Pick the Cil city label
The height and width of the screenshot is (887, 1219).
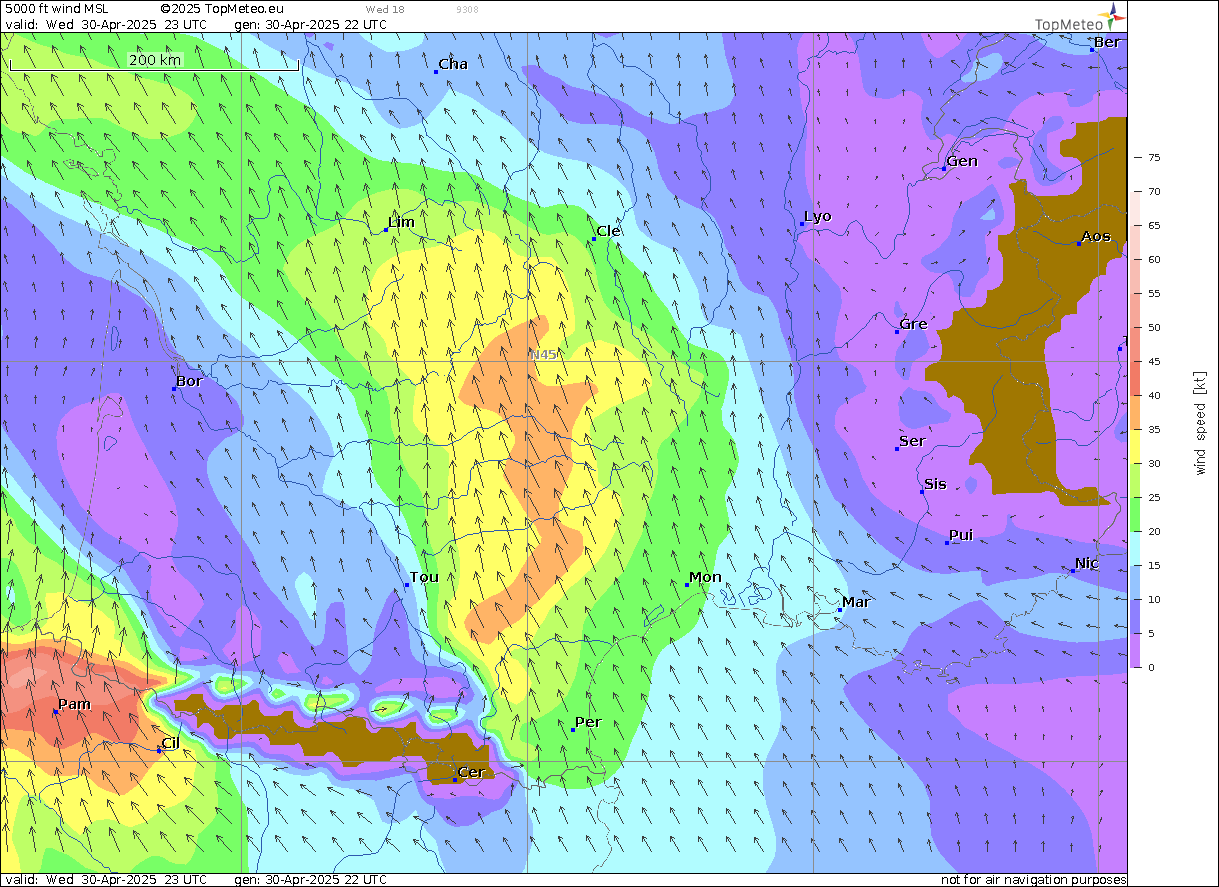click(170, 743)
